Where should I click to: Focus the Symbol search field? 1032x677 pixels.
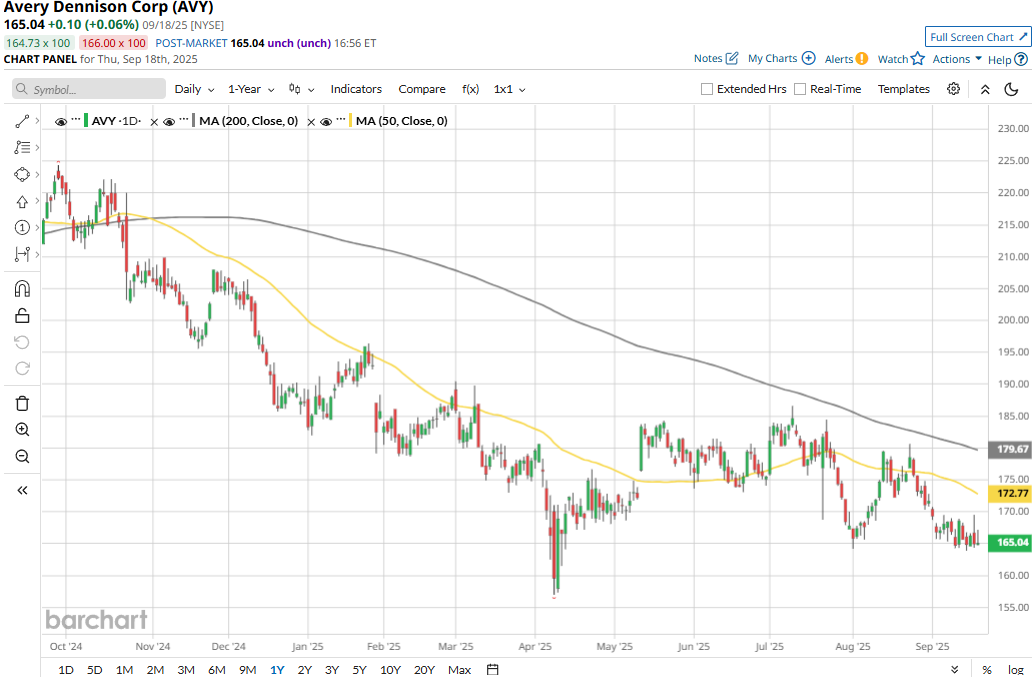[89, 89]
